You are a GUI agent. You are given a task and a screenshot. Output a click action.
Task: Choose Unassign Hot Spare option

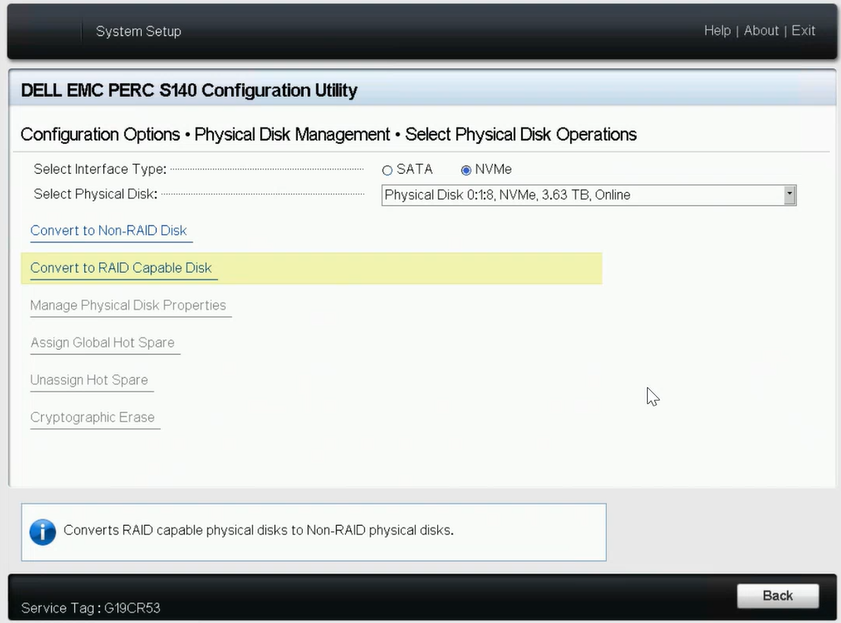(x=89, y=380)
